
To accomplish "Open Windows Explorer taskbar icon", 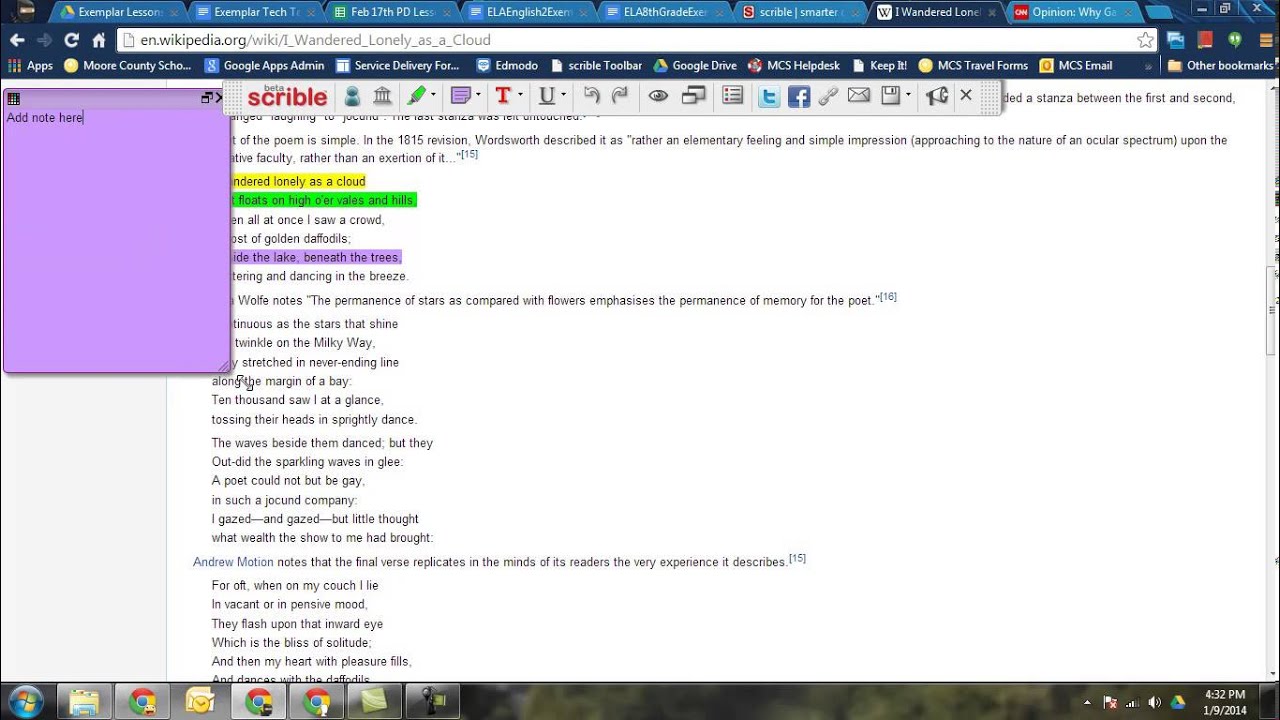I will pyautogui.click(x=84, y=701).
